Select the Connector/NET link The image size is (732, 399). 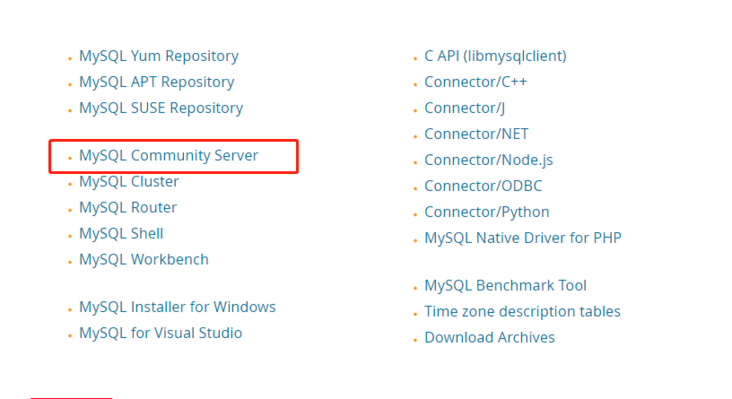[476, 134]
